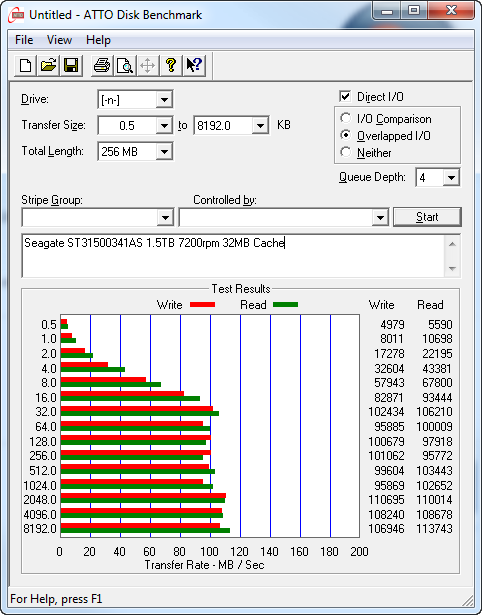The width and height of the screenshot is (482, 615).
Task: Click the green Read legend swatch
Action: [286, 305]
